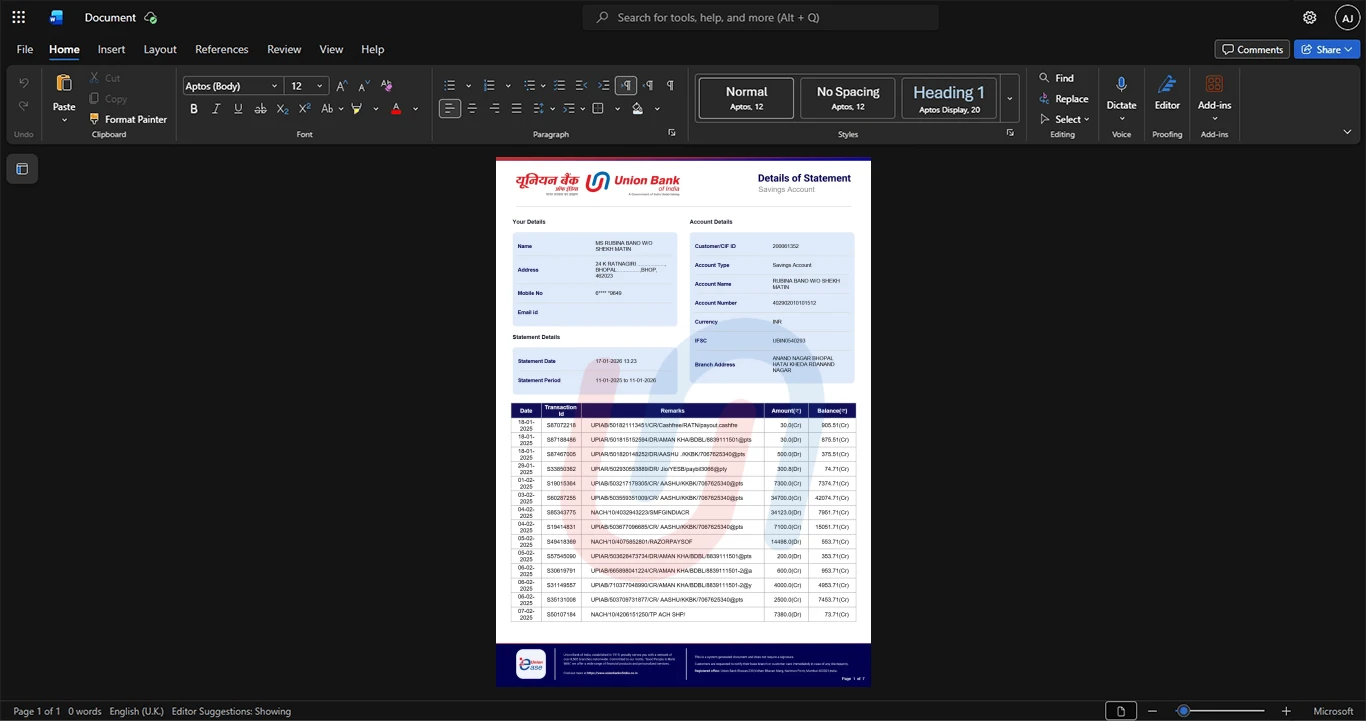Center align the paragraph
The image size is (1366, 721).
472,109
